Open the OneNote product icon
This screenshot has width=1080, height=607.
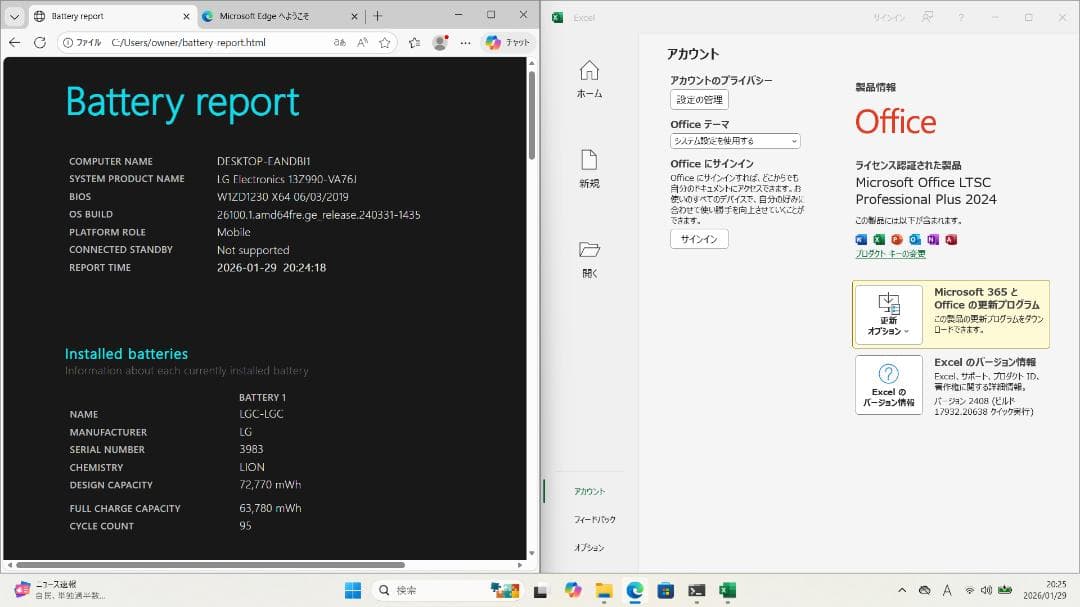click(932, 239)
